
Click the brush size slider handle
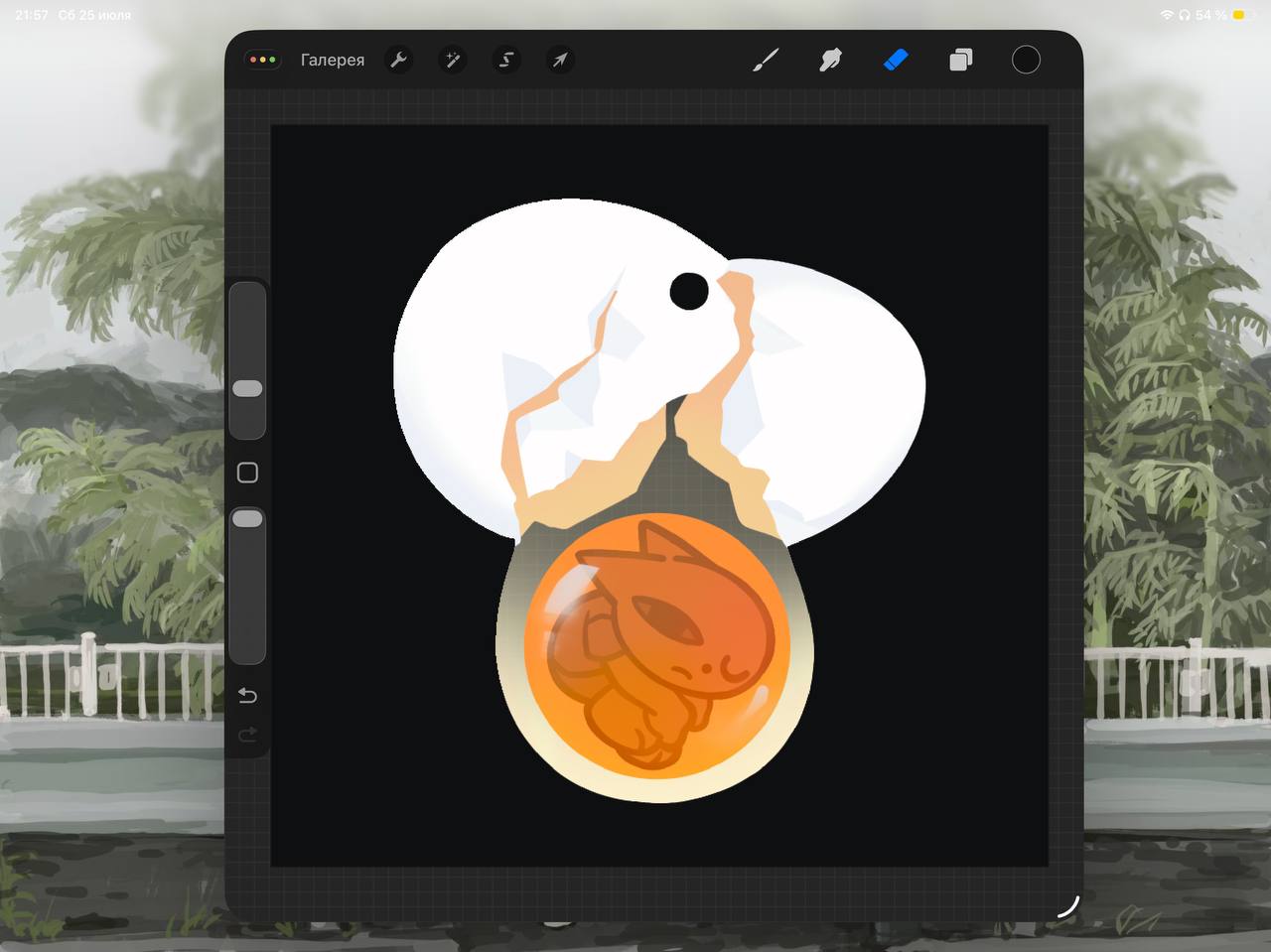tap(247, 388)
